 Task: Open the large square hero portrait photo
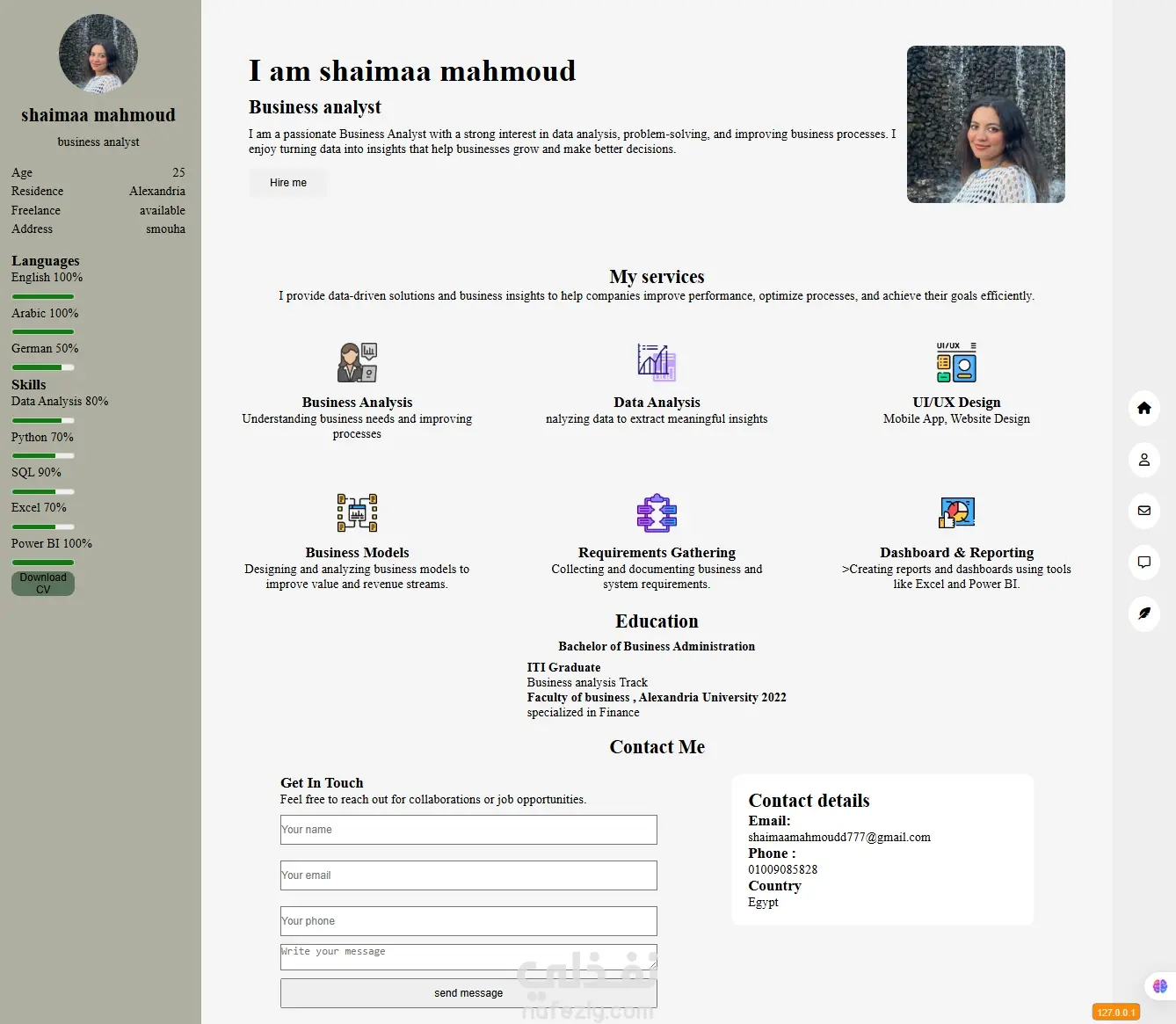(x=986, y=125)
